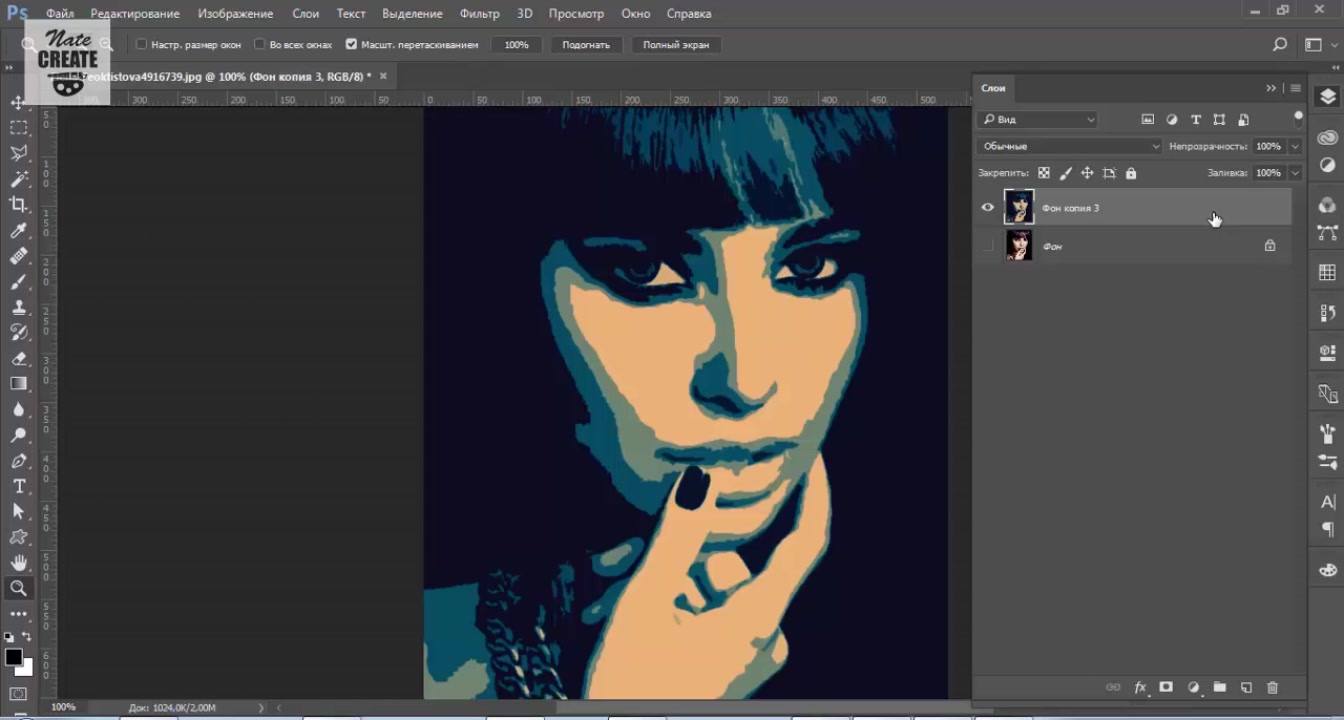Select the Type tool in toolbox

[19, 486]
